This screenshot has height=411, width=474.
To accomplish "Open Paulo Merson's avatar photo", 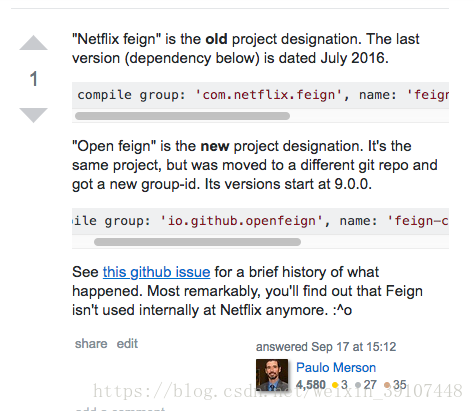I will (x=272, y=375).
